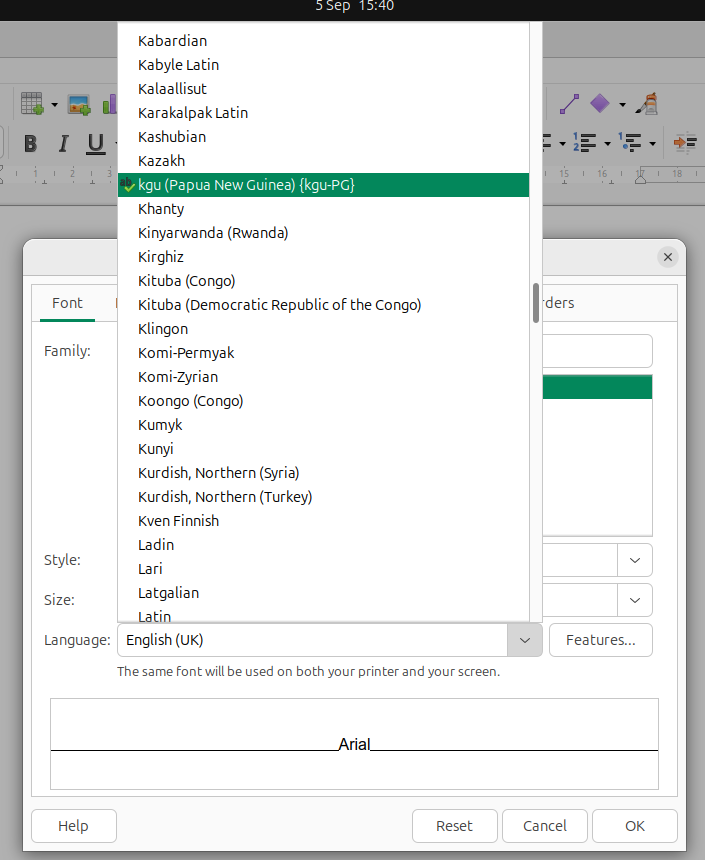705x860 pixels.
Task: Select Kabardian in the language list
Action: (x=323, y=41)
